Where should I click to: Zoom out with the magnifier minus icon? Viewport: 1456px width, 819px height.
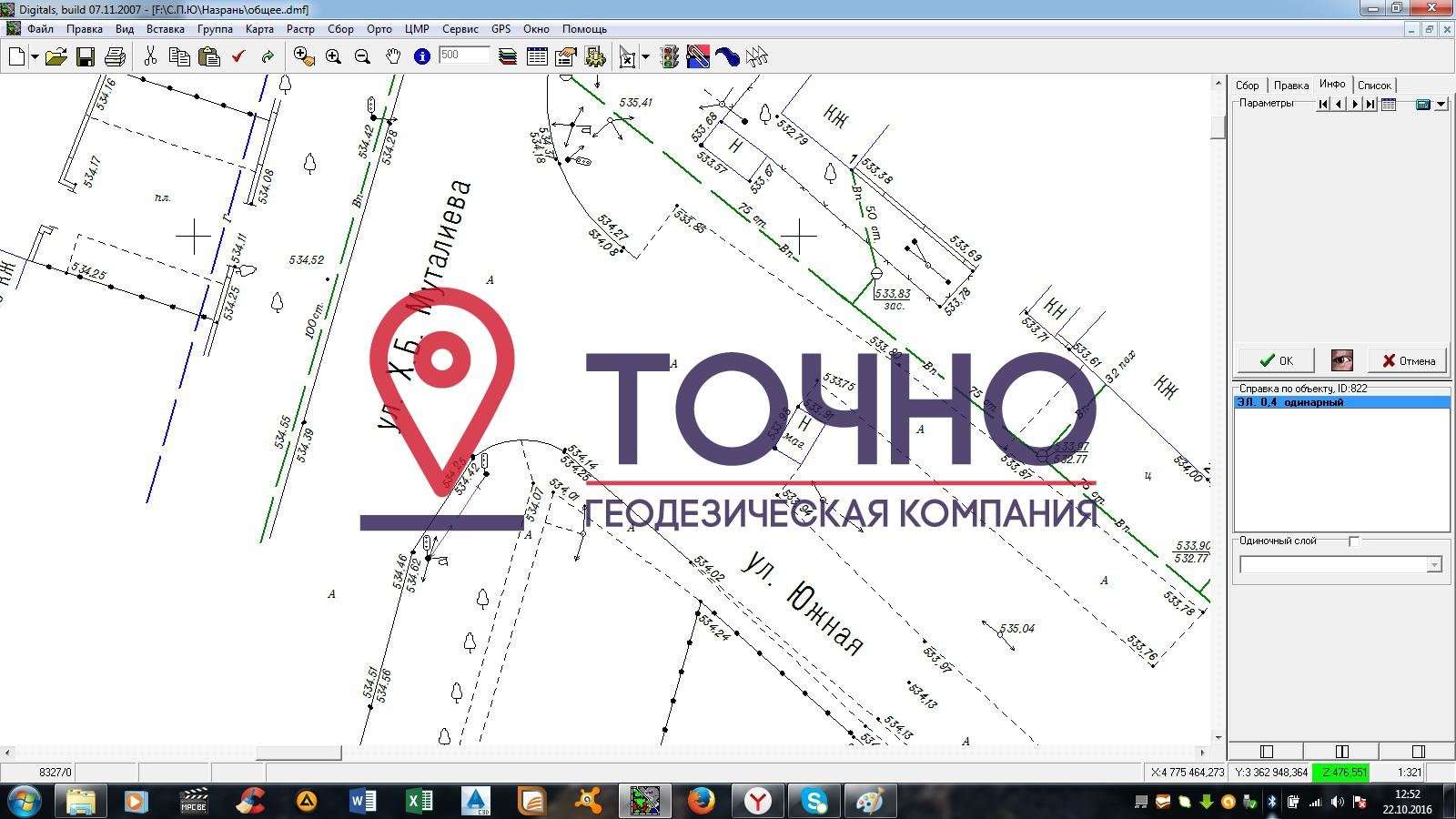pos(362,56)
